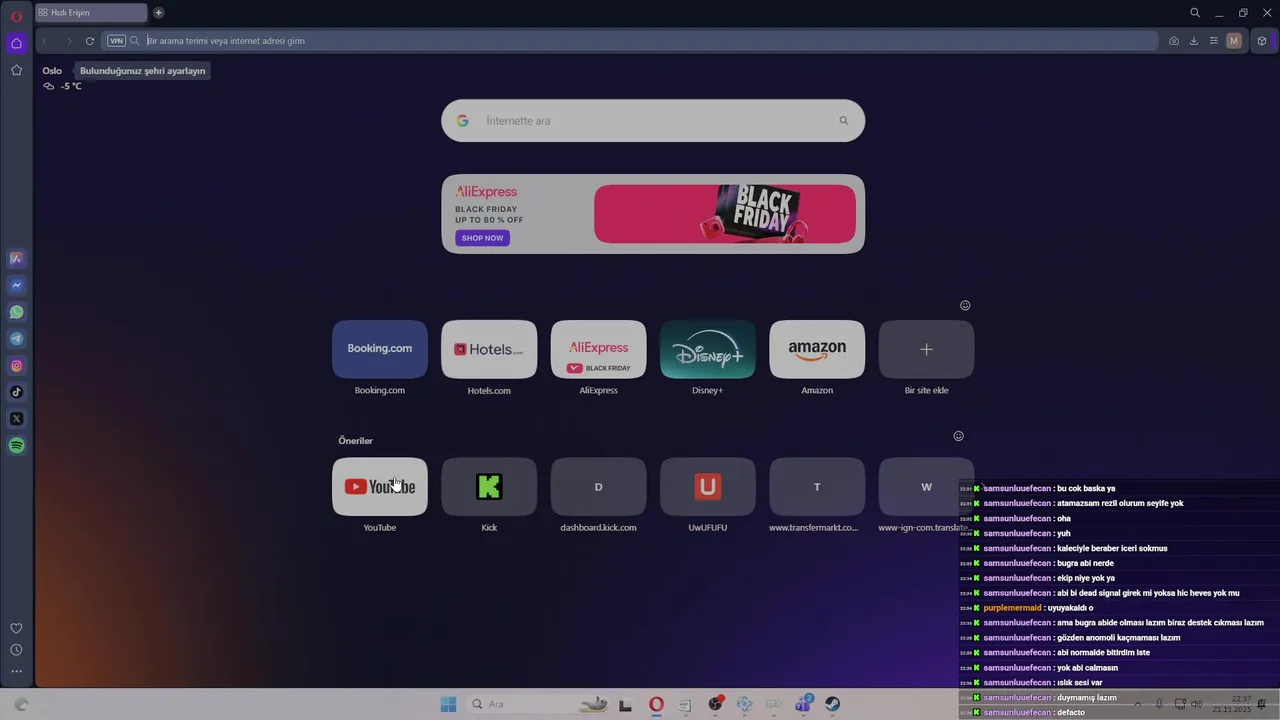Open the Kick suggestion tile
The image size is (1280, 720).
[489, 487]
